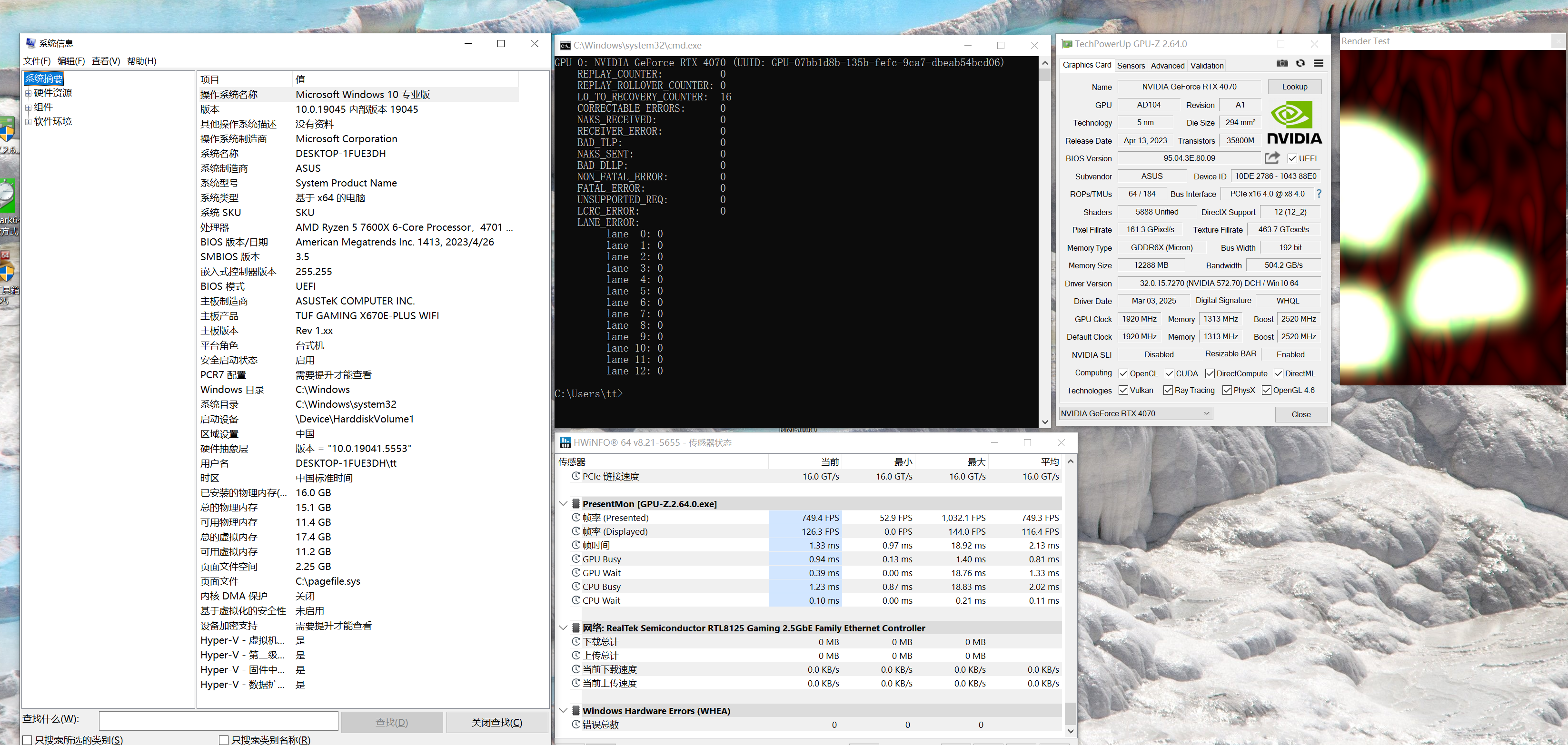1568x745 pixels.
Task: Open the GPU-Z hamburger menu
Action: coord(1319,63)
